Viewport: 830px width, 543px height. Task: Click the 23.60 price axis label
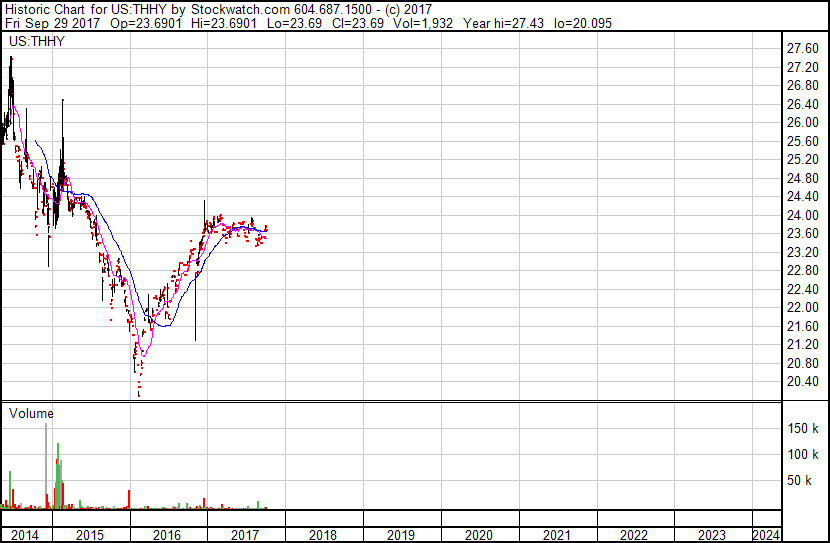[x=802, y=234]
